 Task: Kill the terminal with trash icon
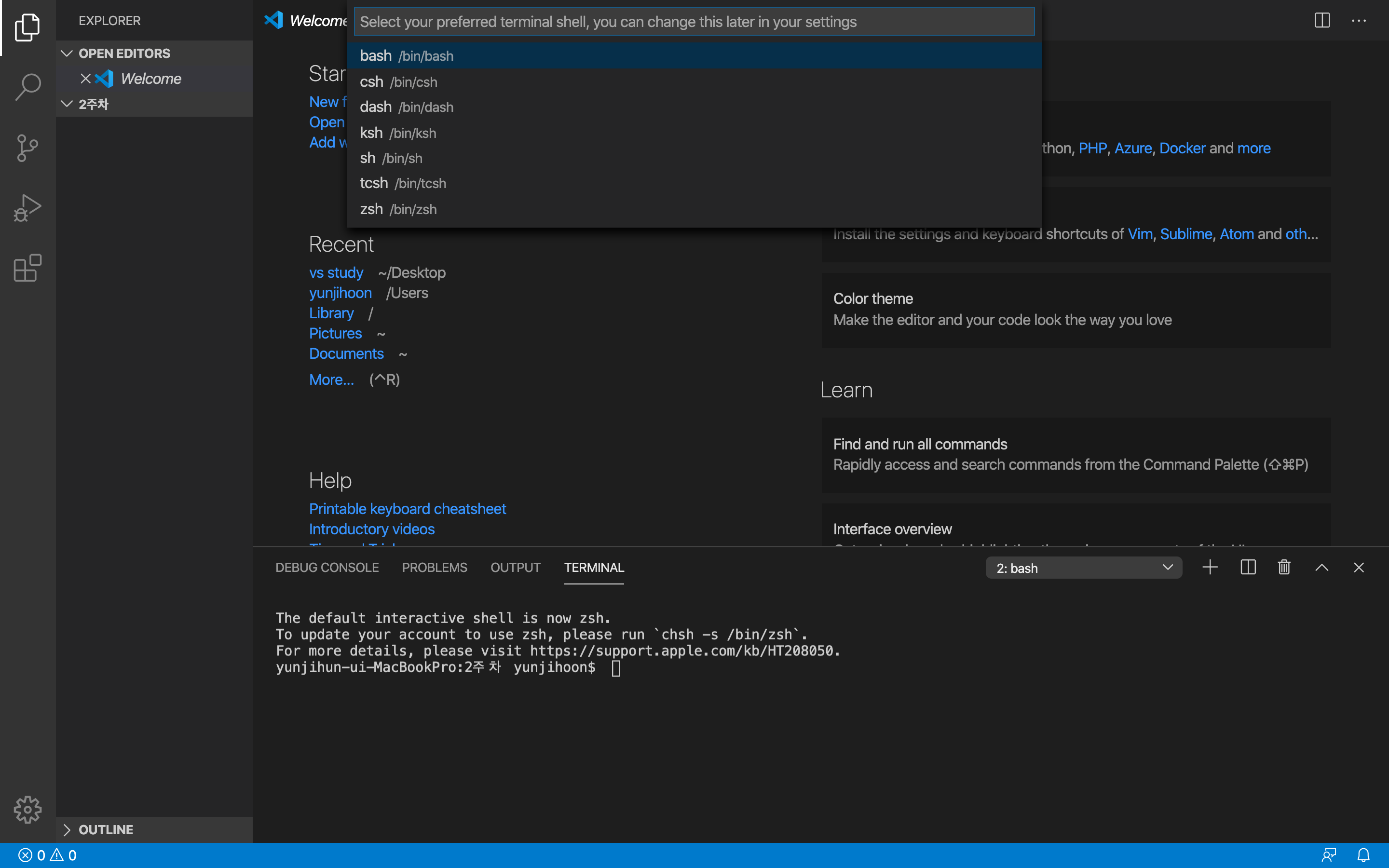[x=1284, y=567]
